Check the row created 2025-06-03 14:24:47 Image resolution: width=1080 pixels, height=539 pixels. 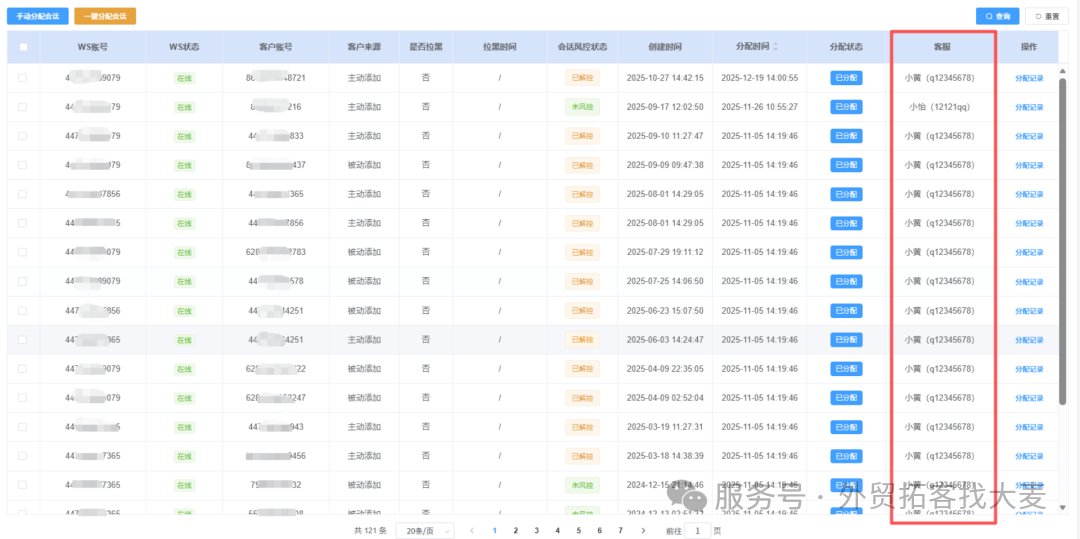click(23, 339)
